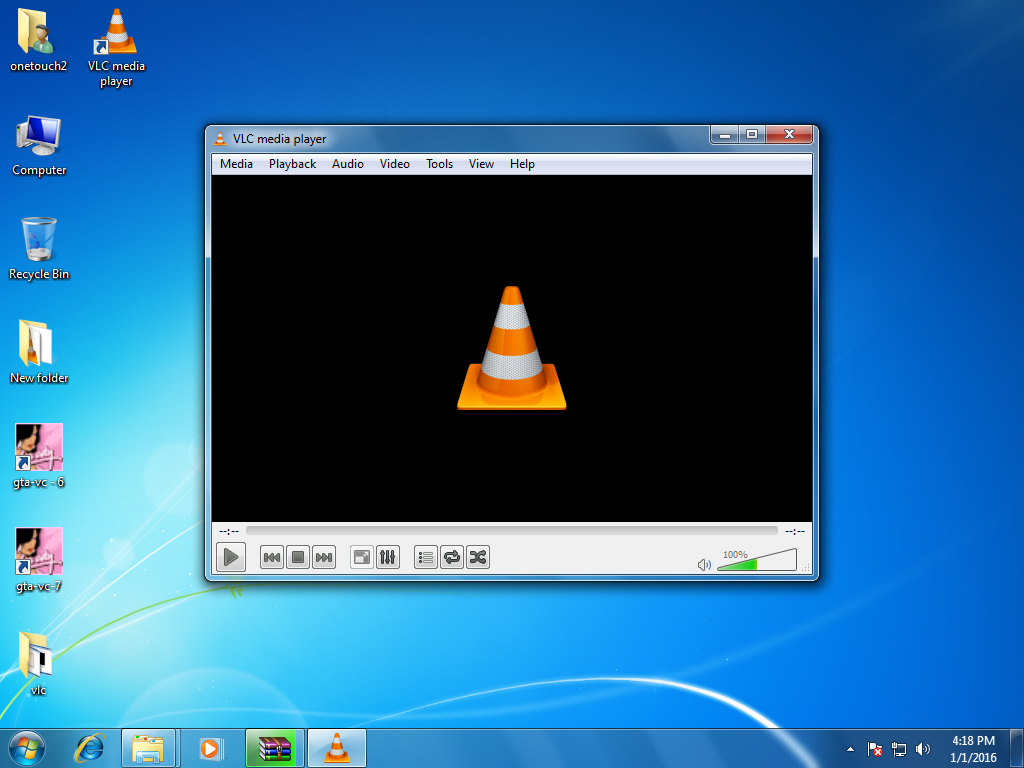
Task: Toggle loop repeat mode
Action: (x=452, y=557)
